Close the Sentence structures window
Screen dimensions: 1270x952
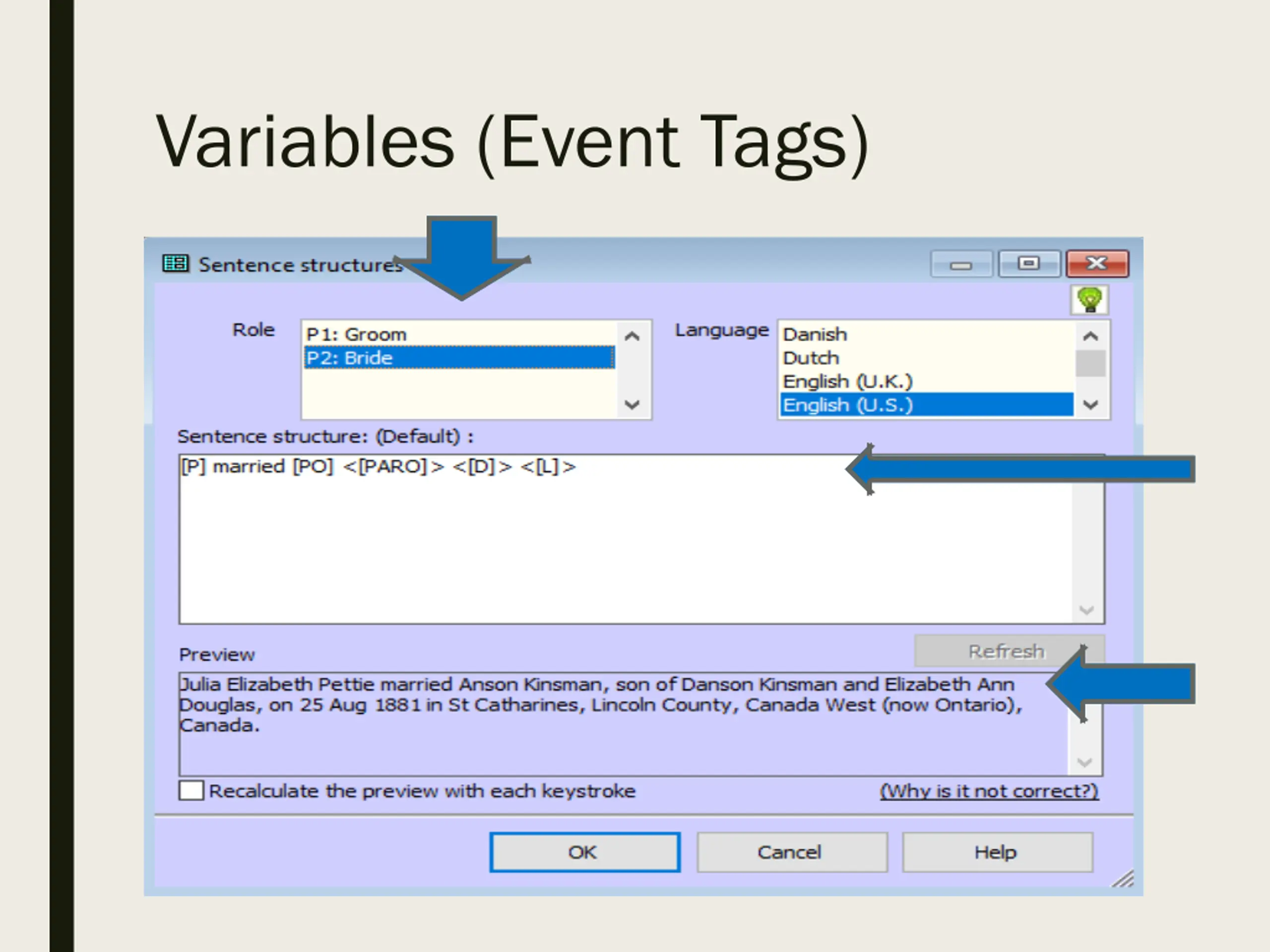1097,264
